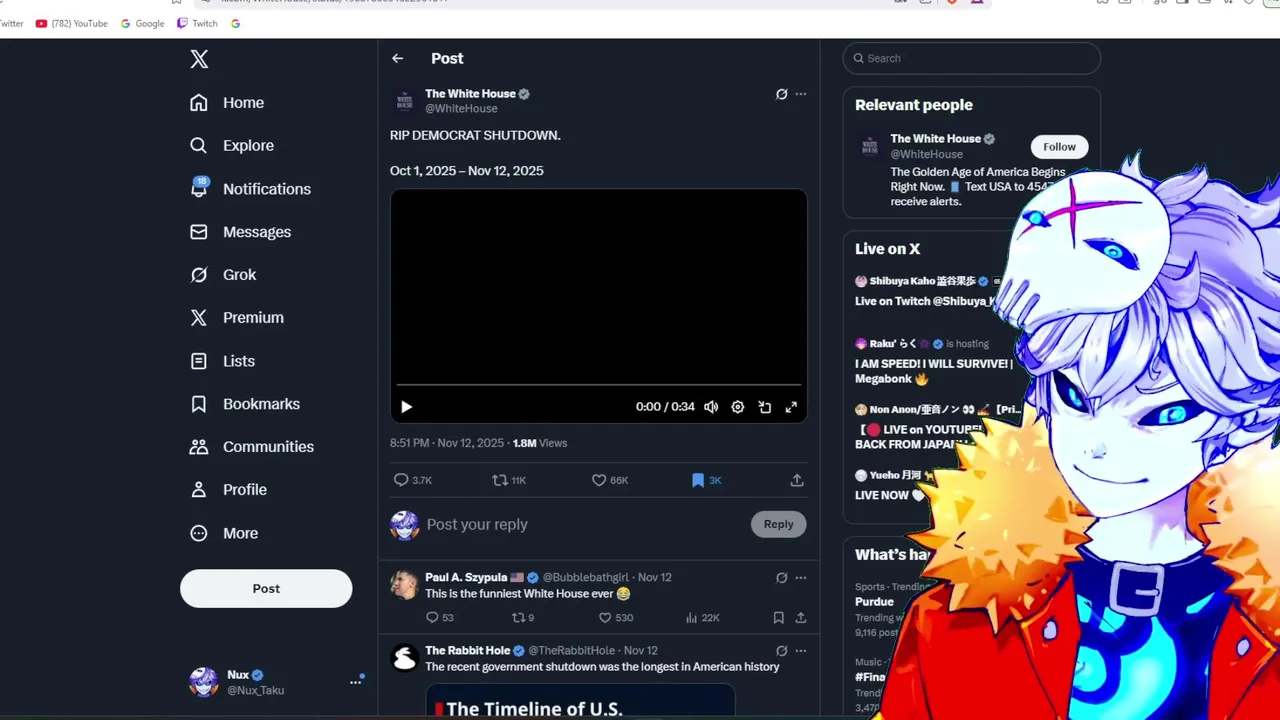Click the X logo in sidebar
Screen dimensions: 1280x720
click(199, 59)
